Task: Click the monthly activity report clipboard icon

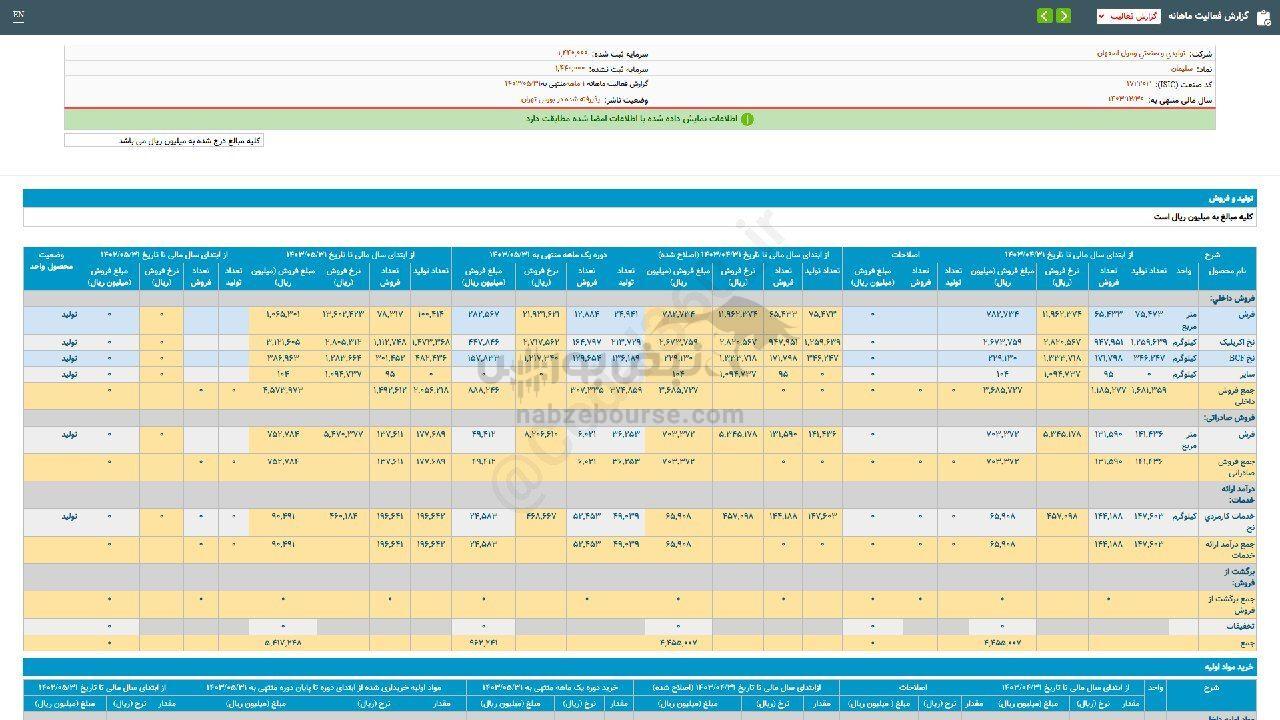Action: point(1264,16)
